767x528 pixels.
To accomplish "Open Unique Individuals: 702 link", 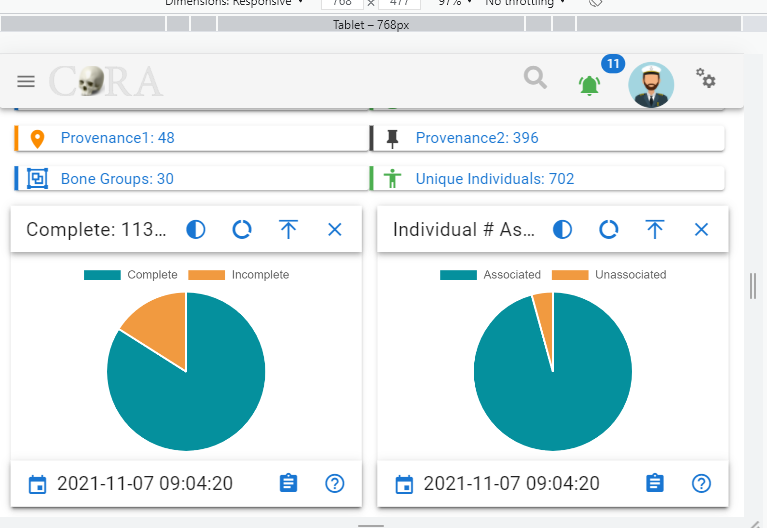I will pyautogui.click(x=495, y=179).
